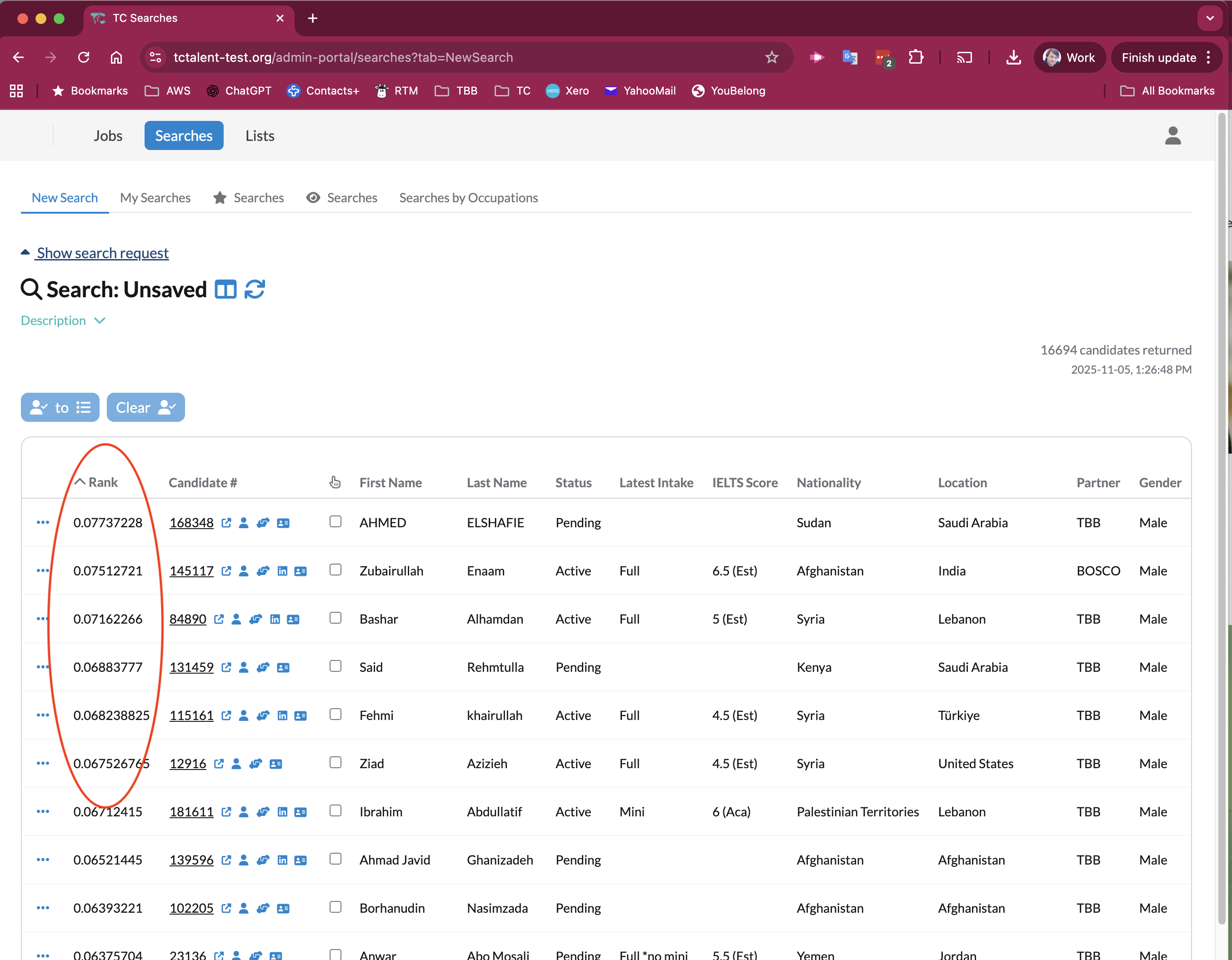
Task: Open LinkedIn profile for candidate 145117
Action: (282, 571)
